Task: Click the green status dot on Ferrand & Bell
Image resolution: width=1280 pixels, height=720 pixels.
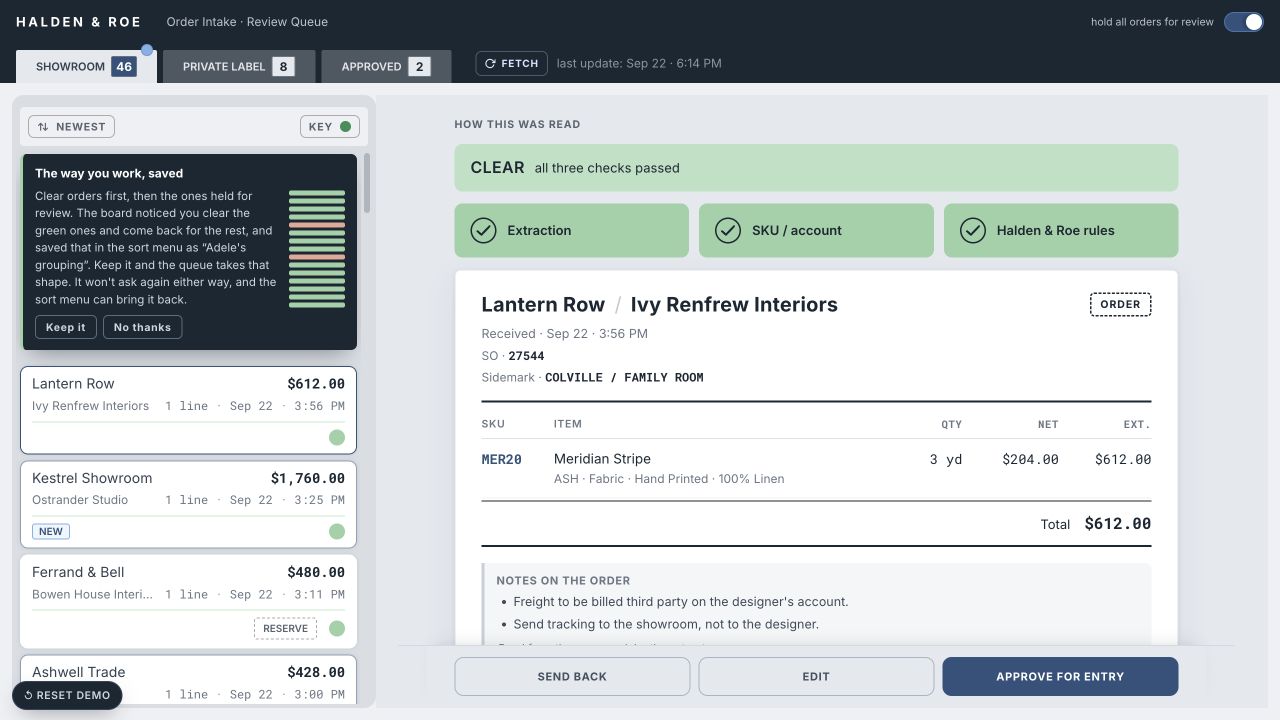Action: click(337, 628)
